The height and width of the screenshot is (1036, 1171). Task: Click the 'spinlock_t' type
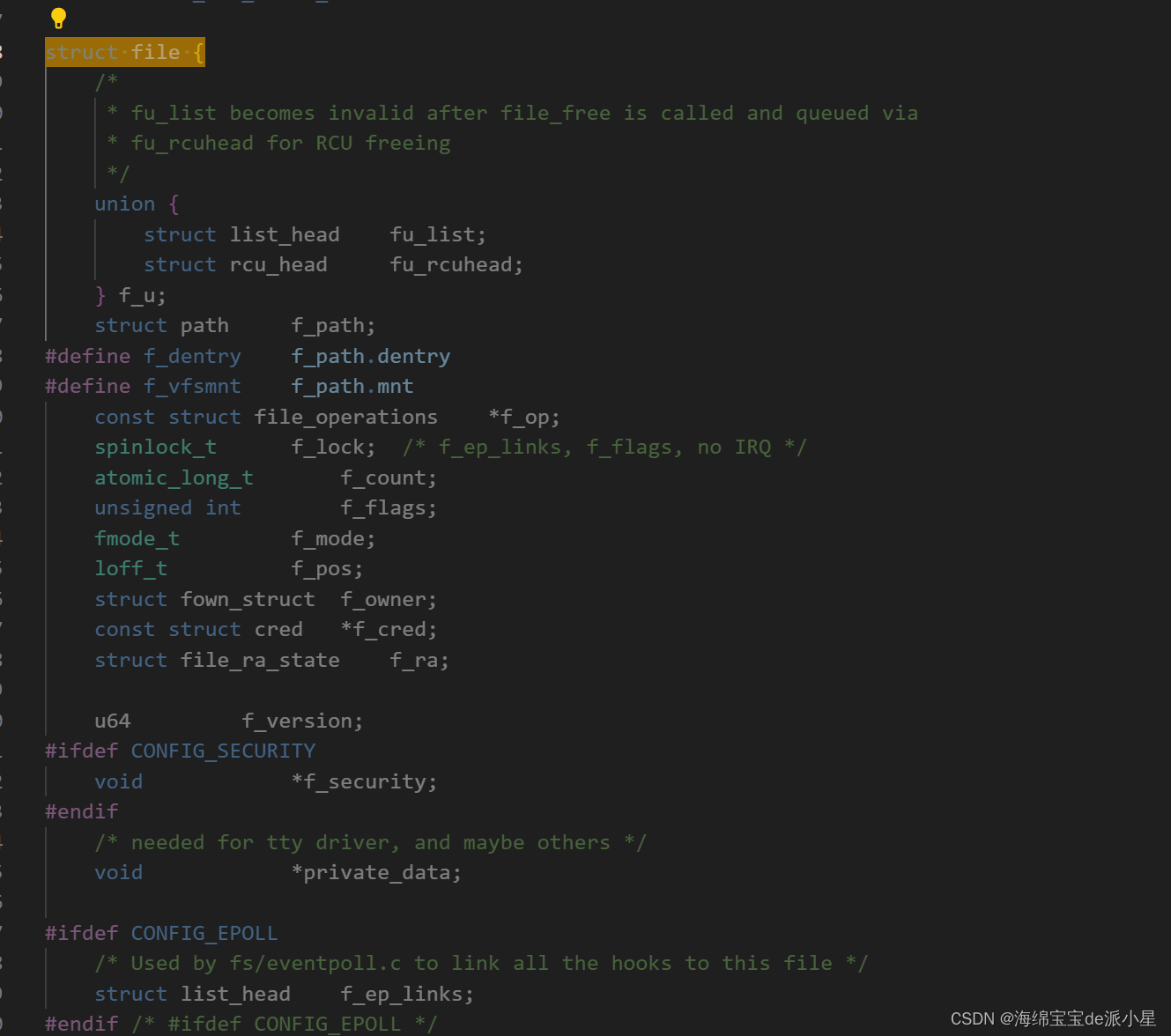point(155,448)
